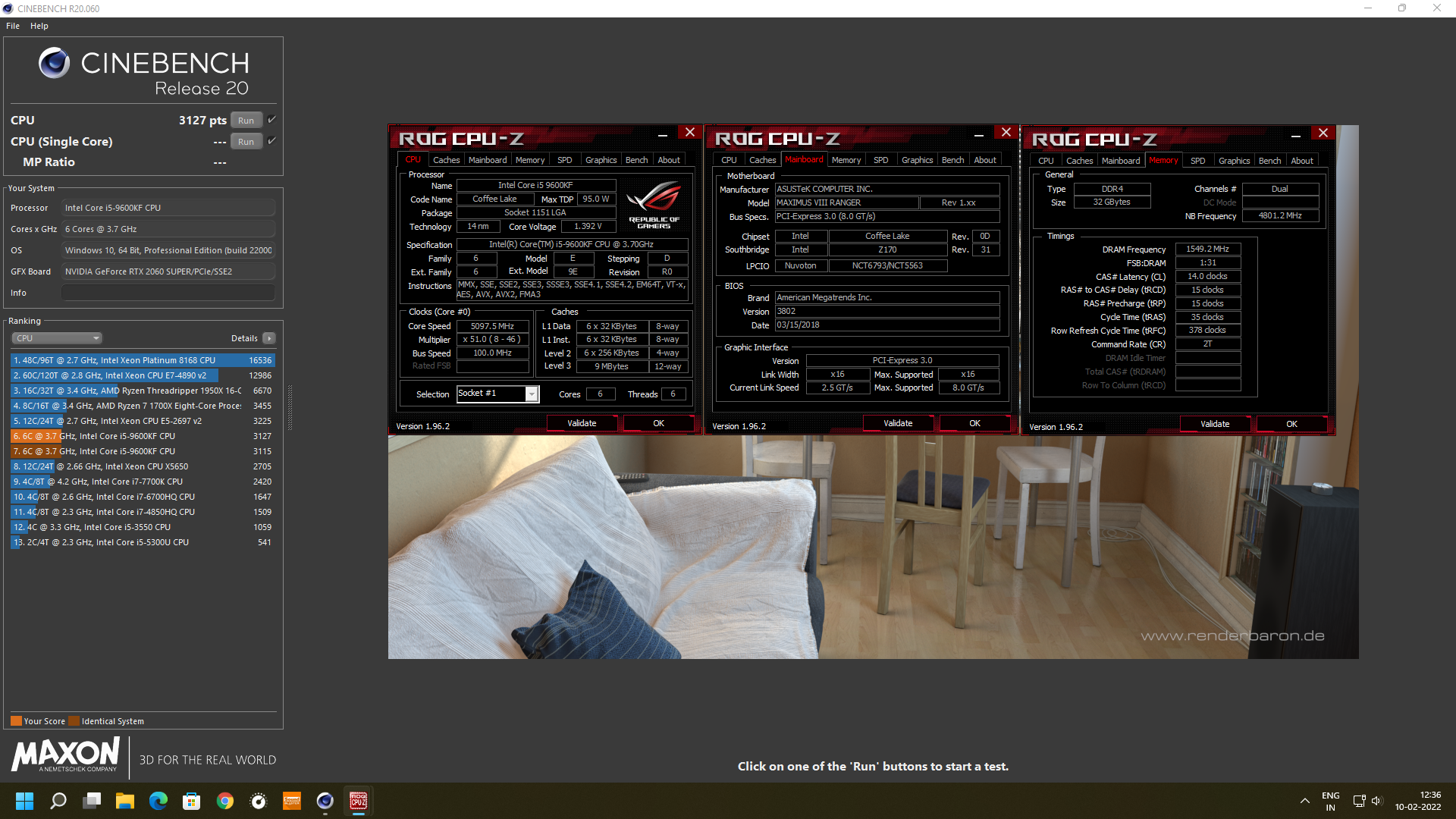Click ENG IN language indicator
The width and height of the screenshot is (1456, 819).
1330,801
